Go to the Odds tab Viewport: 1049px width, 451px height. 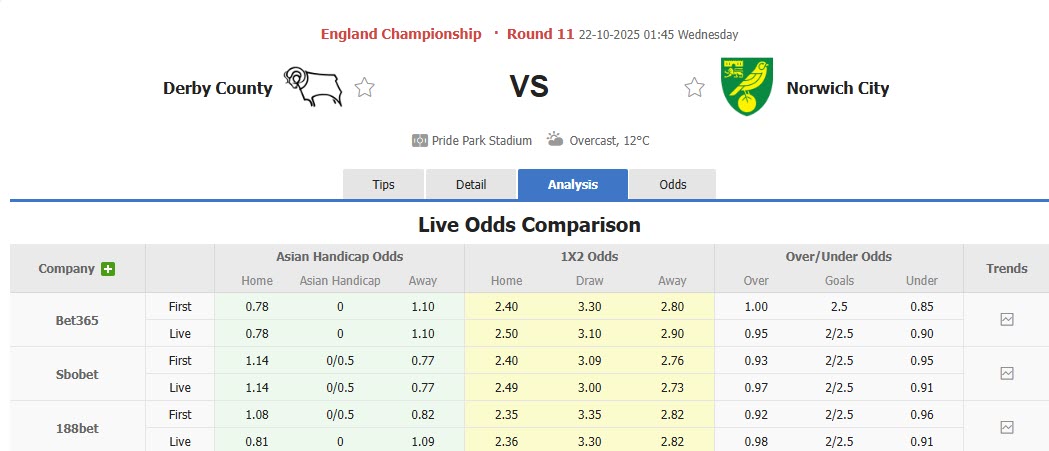coord(673,185)
